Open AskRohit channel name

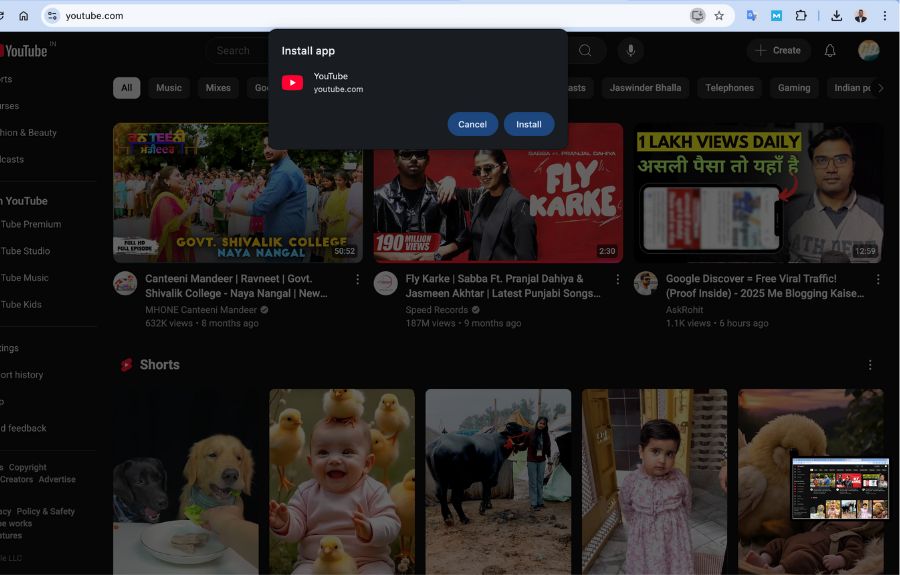684,310
